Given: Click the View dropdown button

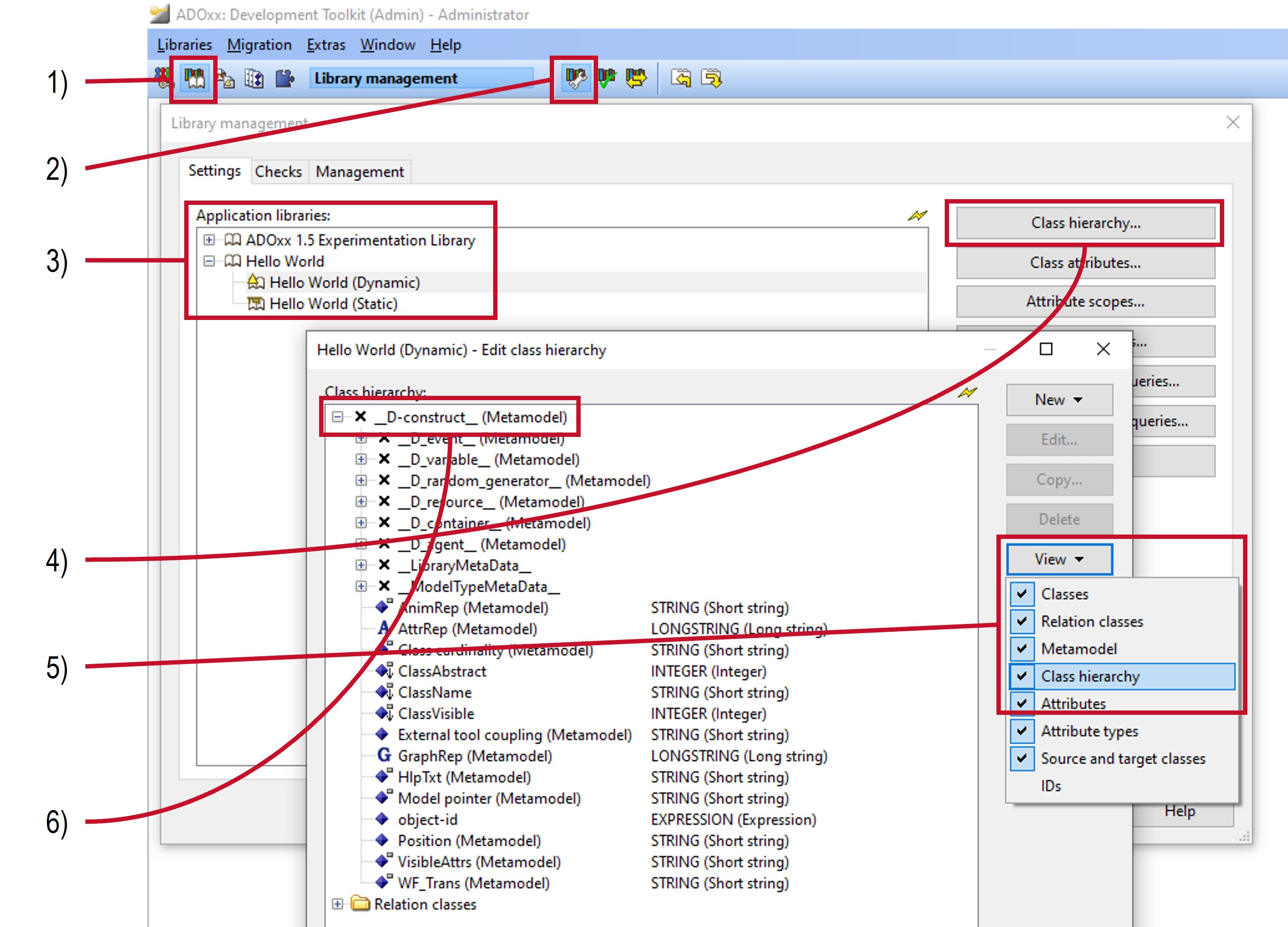Looking at the screenshot, I should pos(1059,559).
